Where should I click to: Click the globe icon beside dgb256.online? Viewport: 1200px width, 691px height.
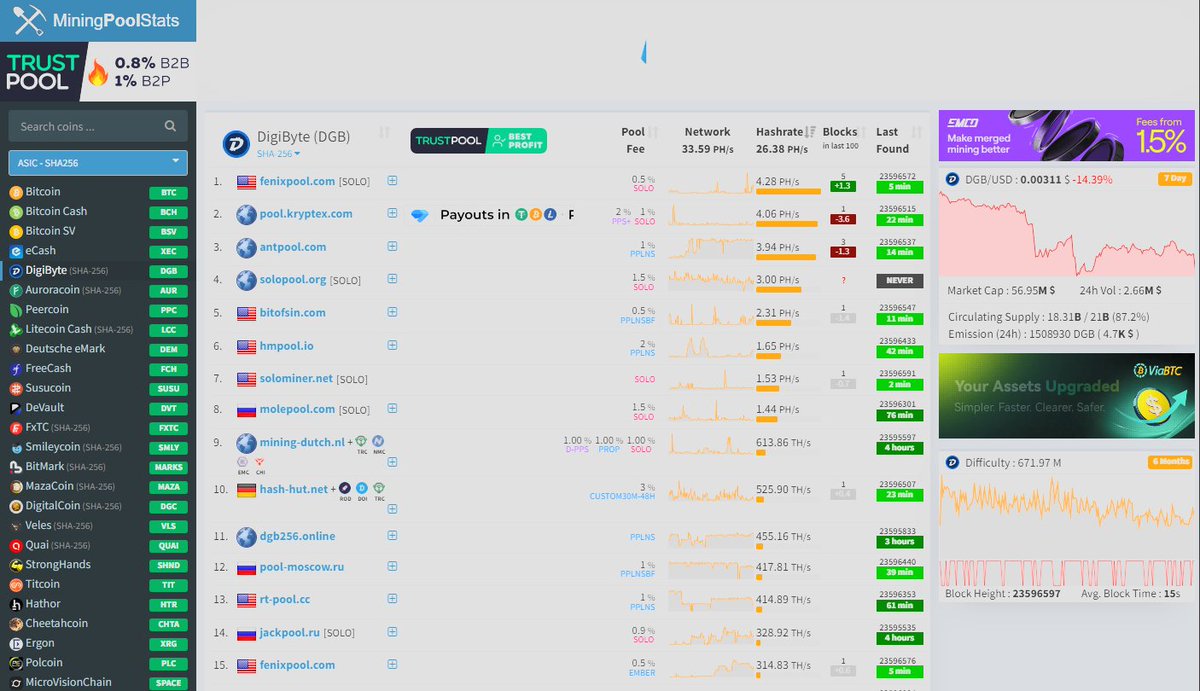click(246, 537)
